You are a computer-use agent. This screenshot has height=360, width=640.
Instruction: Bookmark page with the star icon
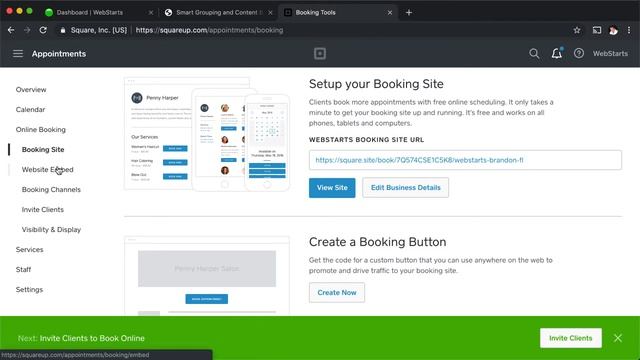(x=577, y=30)
